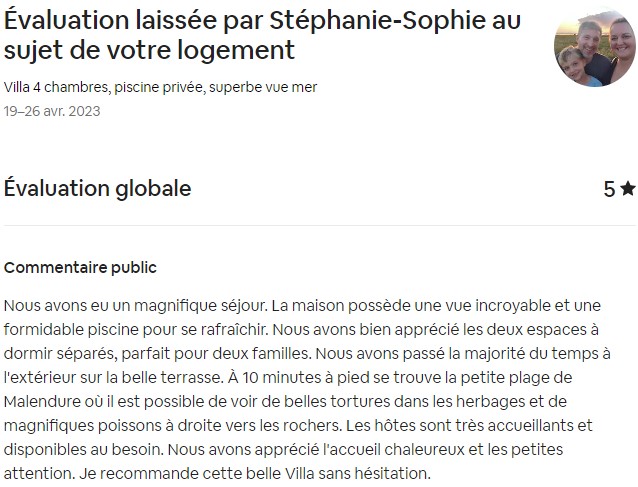Click the "Commentaire public" heading
The width and height of the screenshot is (638, 487).
point(80,268)
